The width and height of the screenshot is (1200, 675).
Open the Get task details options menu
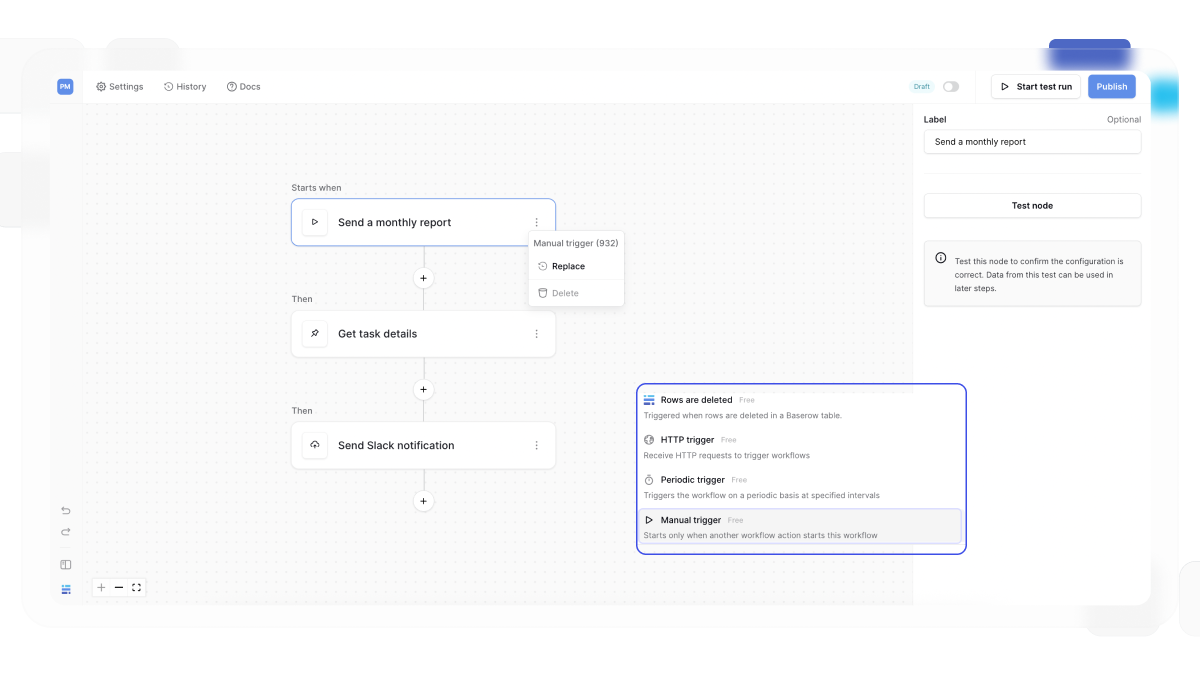pos(536,334)
